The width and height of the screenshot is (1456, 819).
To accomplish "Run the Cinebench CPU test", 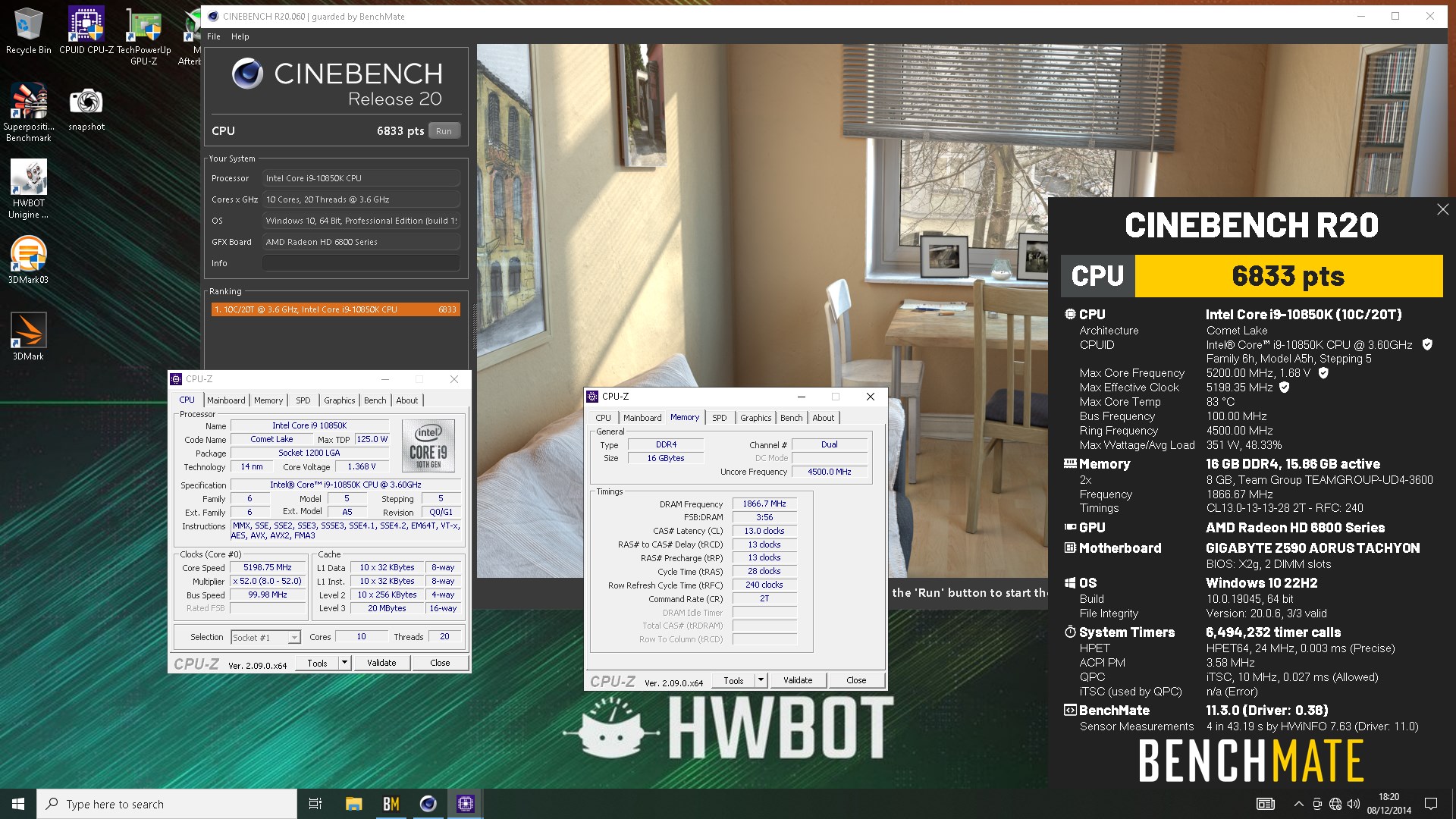I will 444,131.
